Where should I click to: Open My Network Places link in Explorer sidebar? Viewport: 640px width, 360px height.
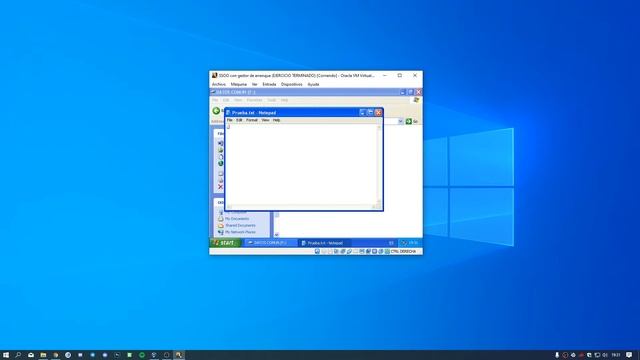(237, 232)
